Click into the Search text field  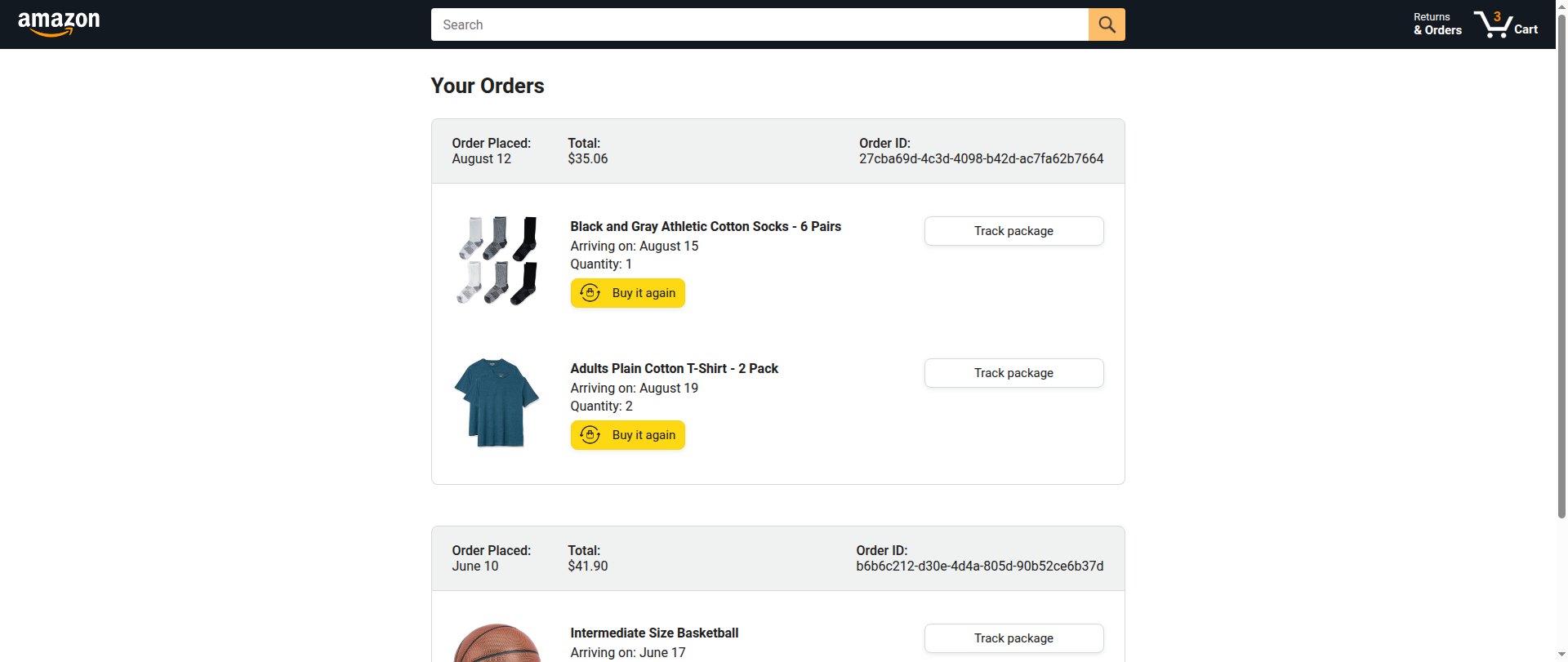(759, 24)
